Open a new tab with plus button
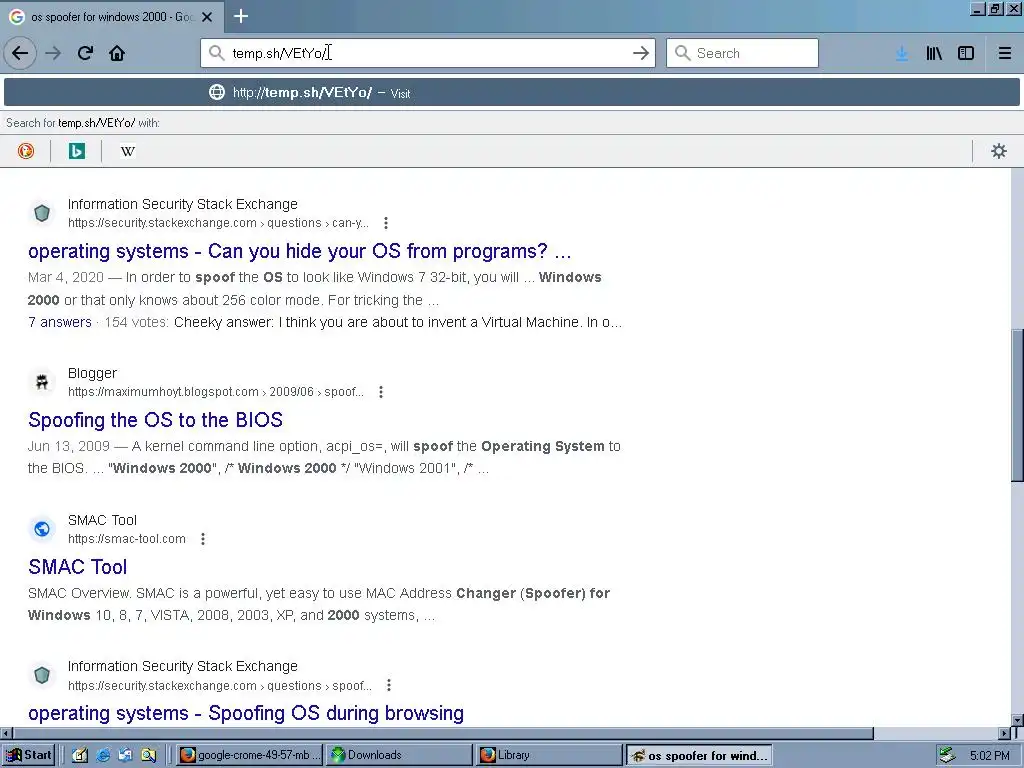 coord(241,16)
